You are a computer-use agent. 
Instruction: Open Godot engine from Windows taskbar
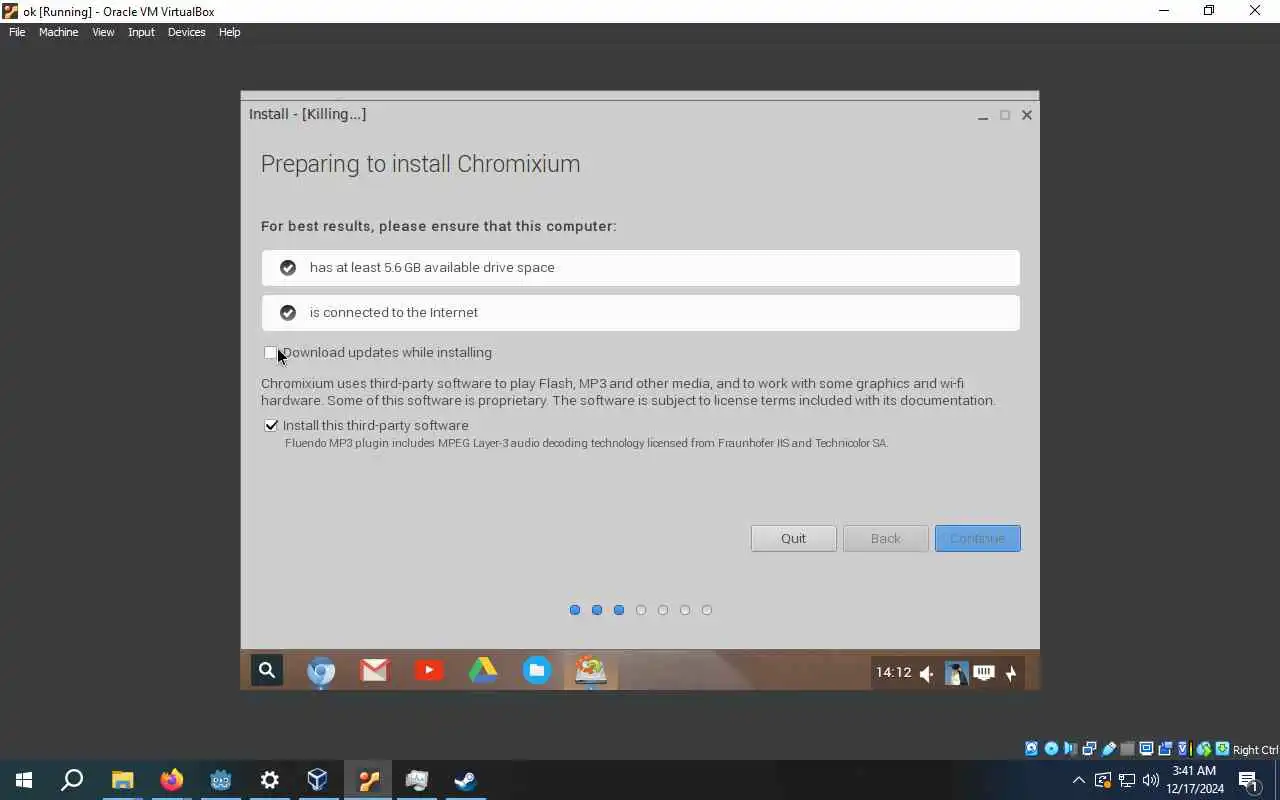220,780
